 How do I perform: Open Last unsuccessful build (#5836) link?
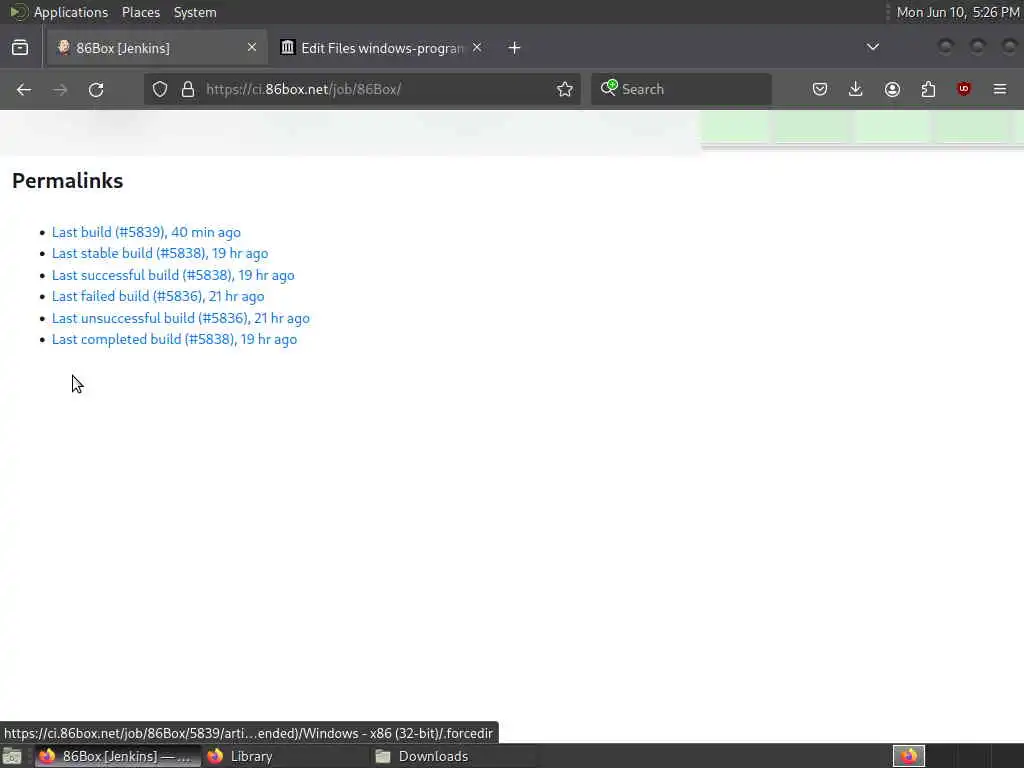coord(181,319)
